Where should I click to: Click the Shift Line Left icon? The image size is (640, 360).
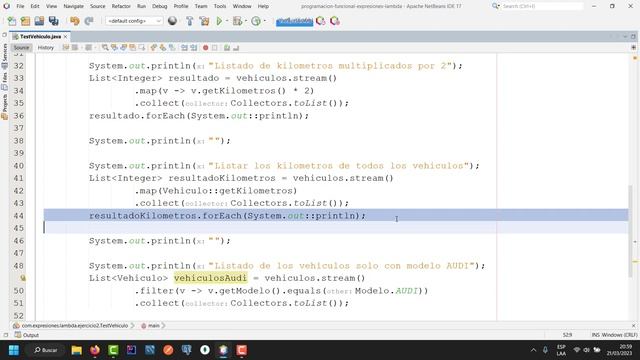pyautogui.click(x=184, y=48)
